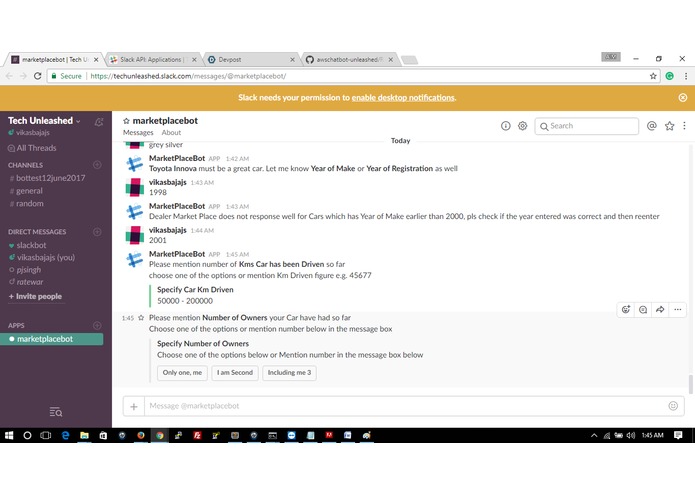Open Task View on taskbar
Screen dimensions: 695x494
click(x=46, y=436)
